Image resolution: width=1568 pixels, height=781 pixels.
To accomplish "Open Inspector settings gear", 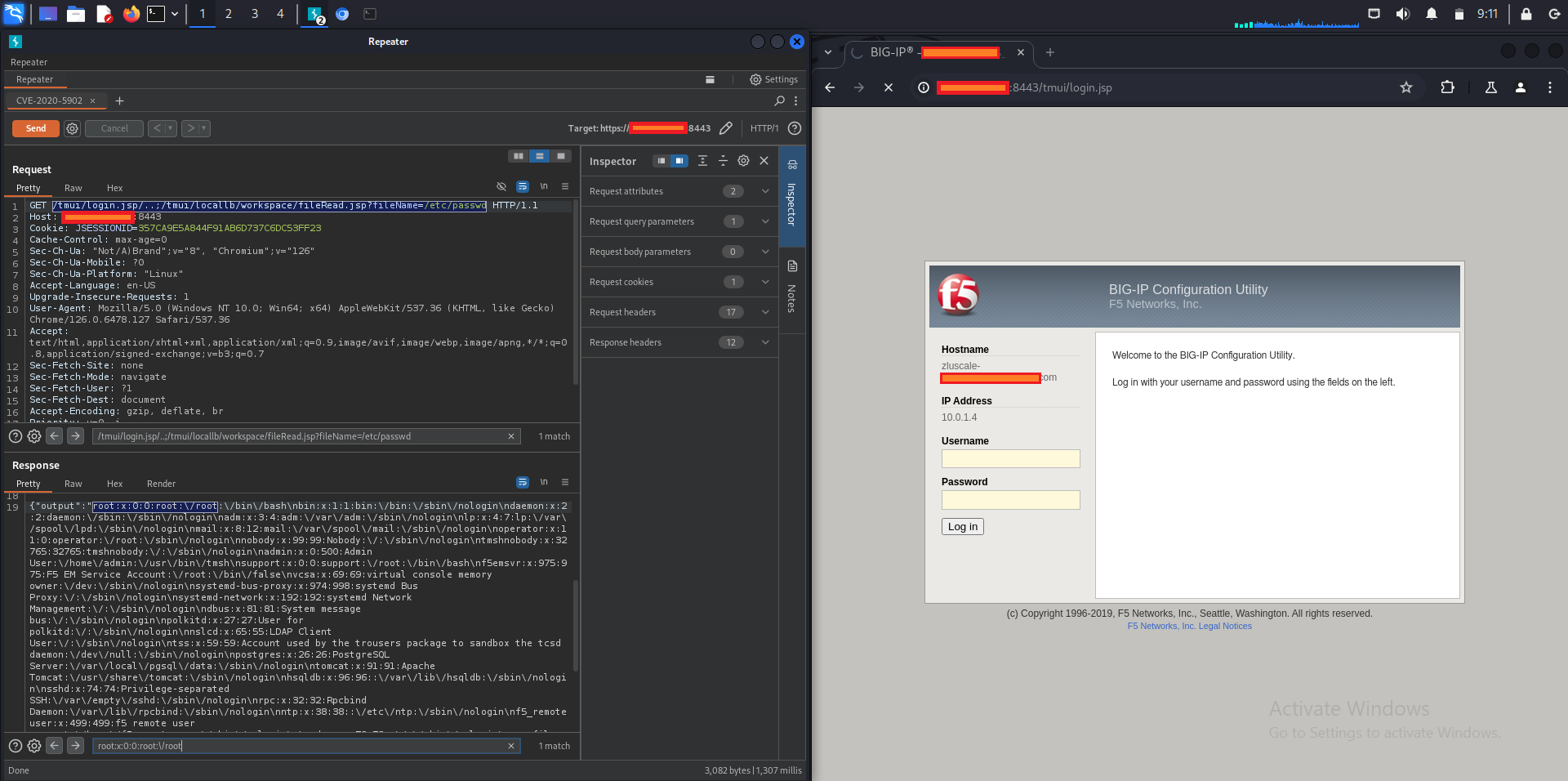I will point(743,161).
